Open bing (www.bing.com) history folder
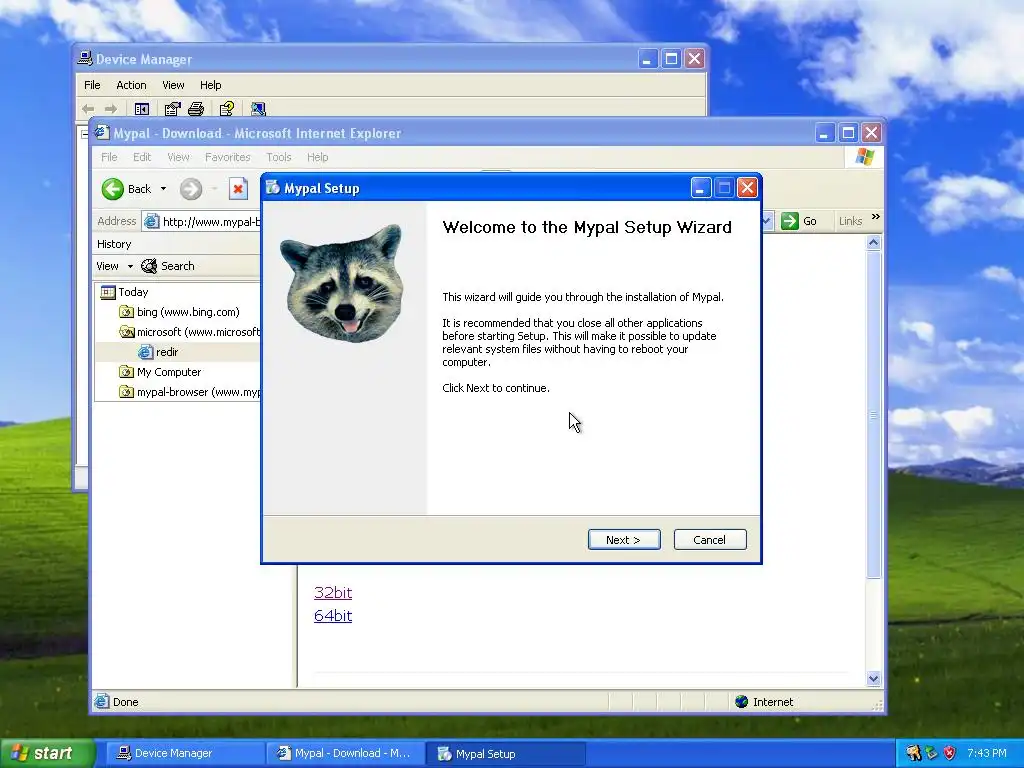The width and height of the screenshot is (1024, 768). pyautogui.click(x=180, y=312)
